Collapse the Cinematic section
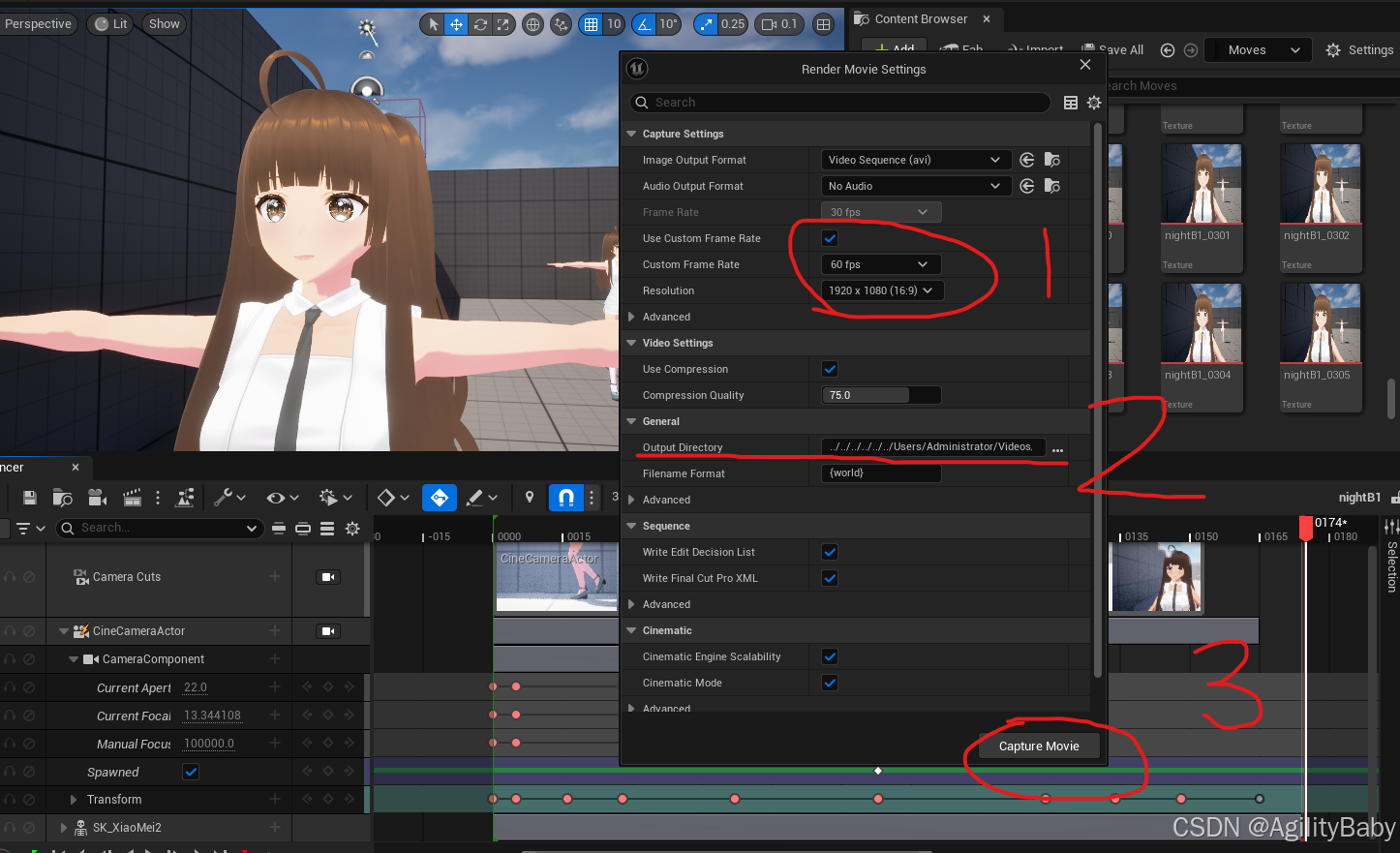This screenshot has width=1400, height=853. pos(631,630)
